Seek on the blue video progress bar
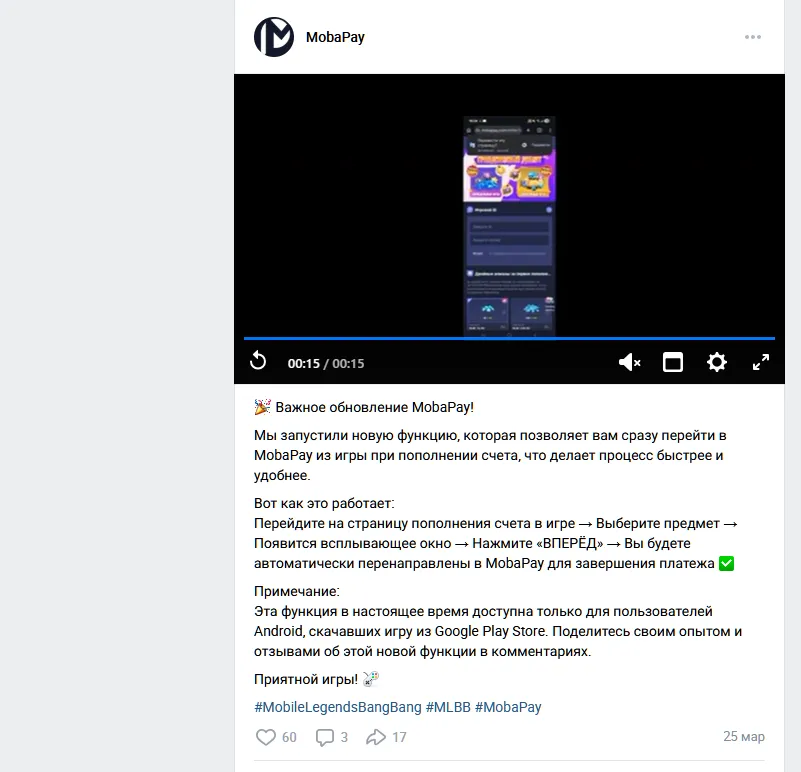This screenshot has height=772, width=801. click(x=509, y=338)
